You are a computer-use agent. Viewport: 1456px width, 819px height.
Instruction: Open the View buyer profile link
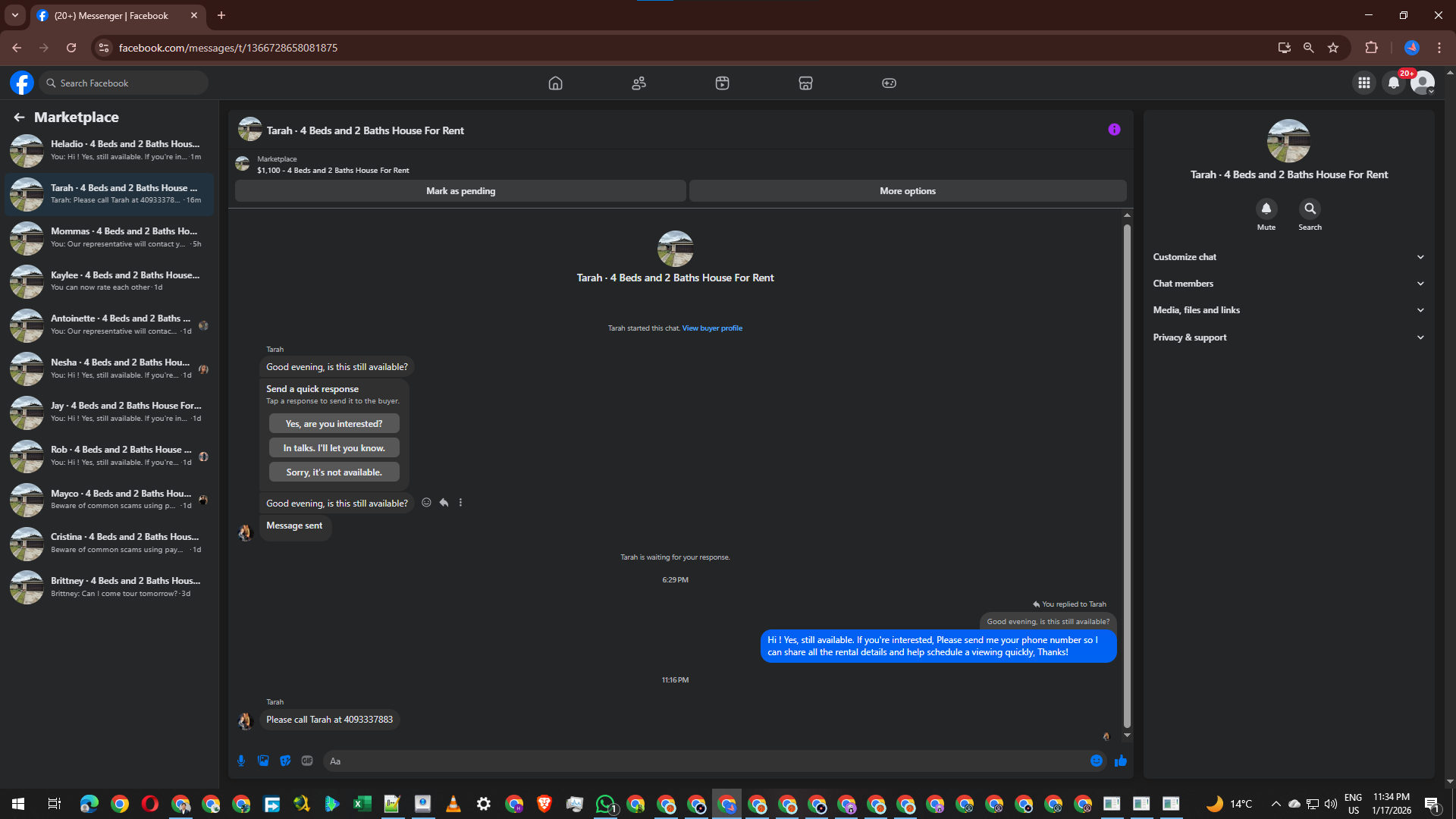(712, 328)
